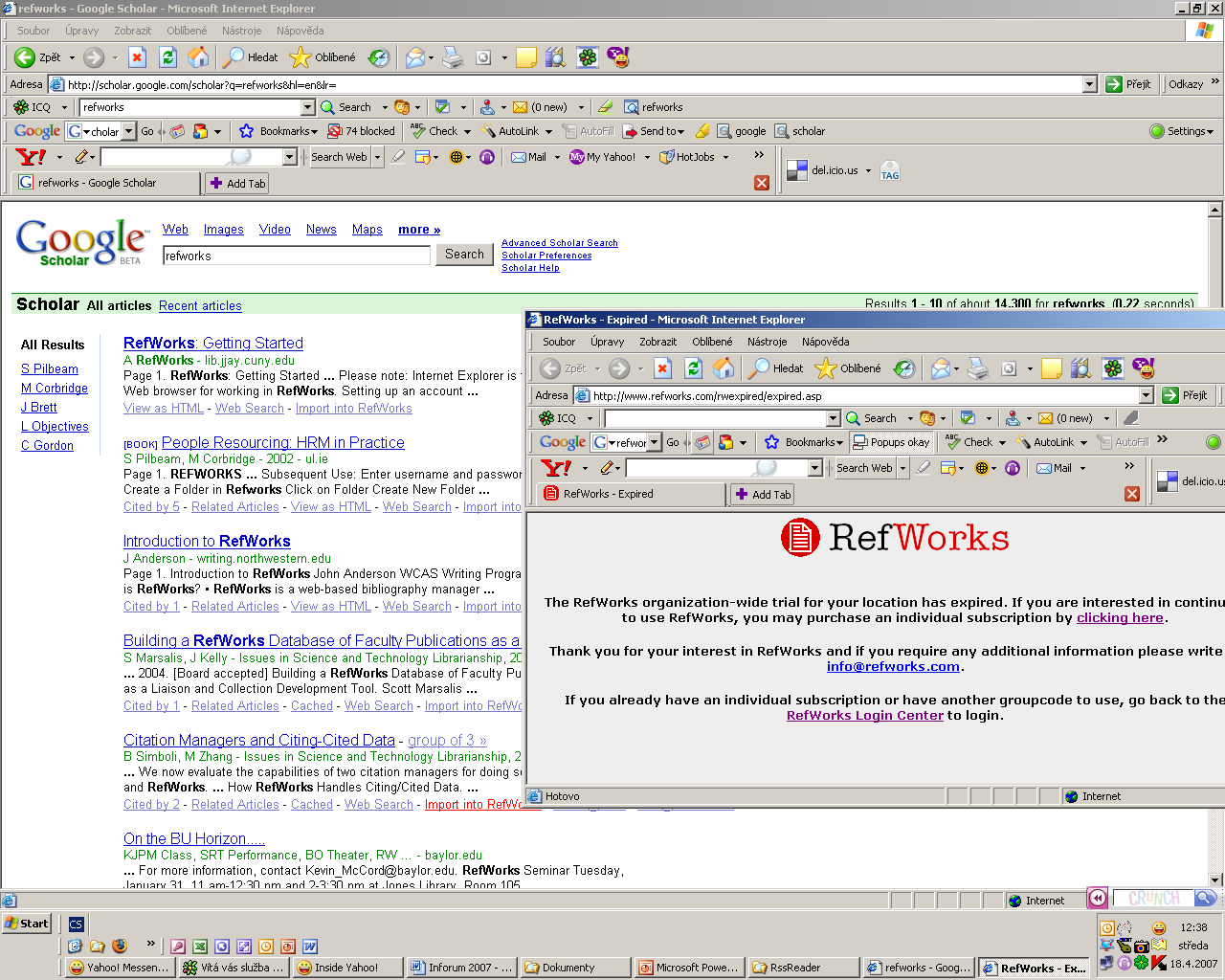Open My Yahoo! toolbar button
Image resolution: width=1225 pixels, height=980 pixels.
(603, 157)
